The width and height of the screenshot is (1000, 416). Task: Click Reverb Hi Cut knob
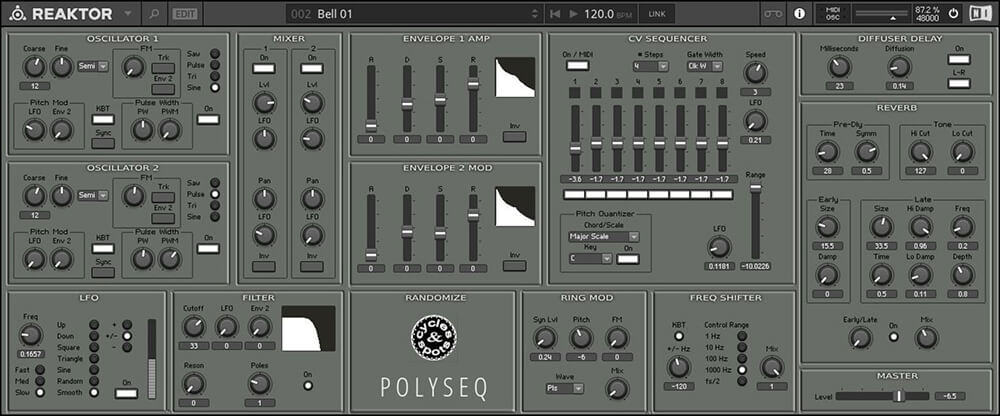[920, 152]
